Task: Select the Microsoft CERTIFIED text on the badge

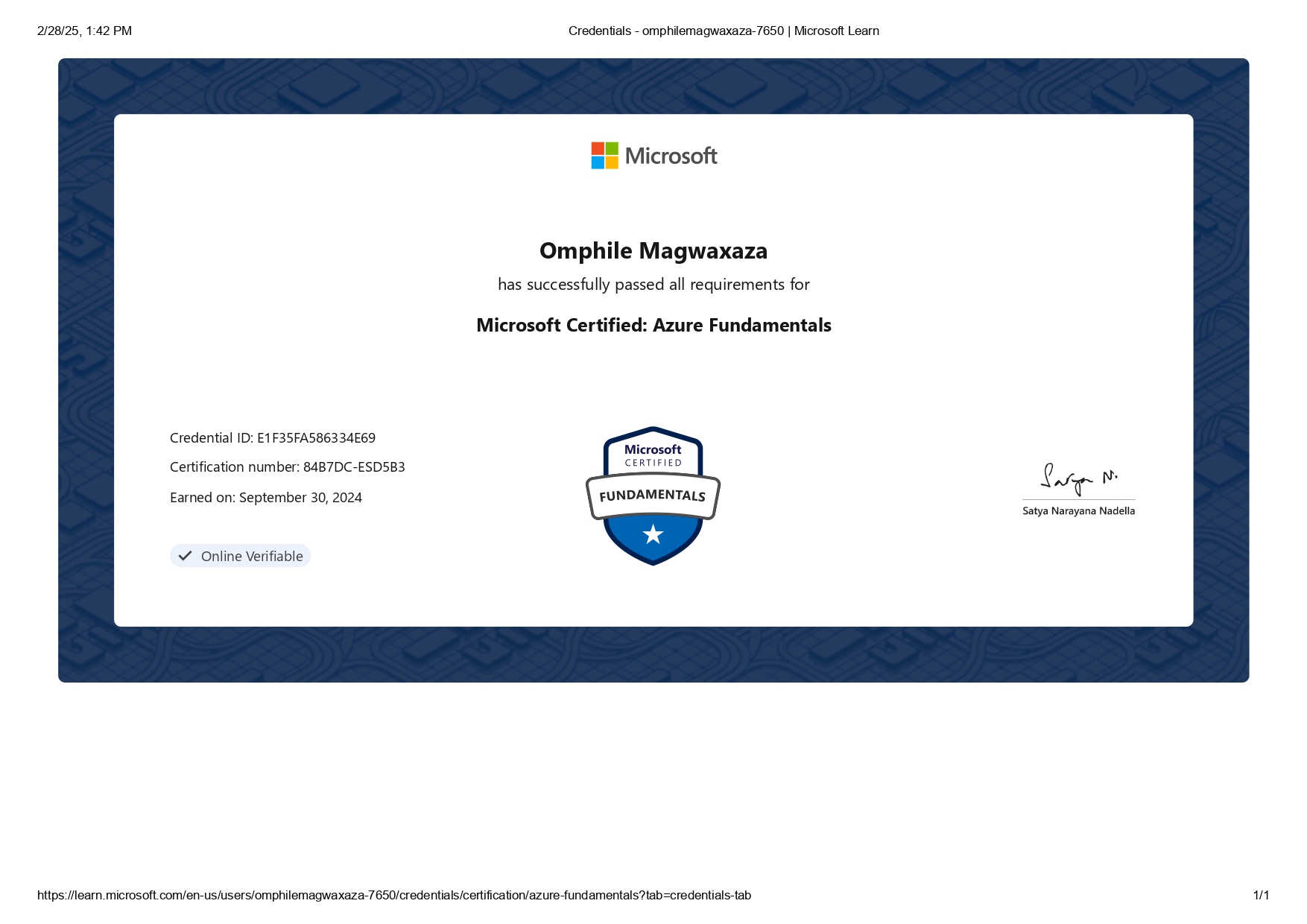Action: point(653,457)
